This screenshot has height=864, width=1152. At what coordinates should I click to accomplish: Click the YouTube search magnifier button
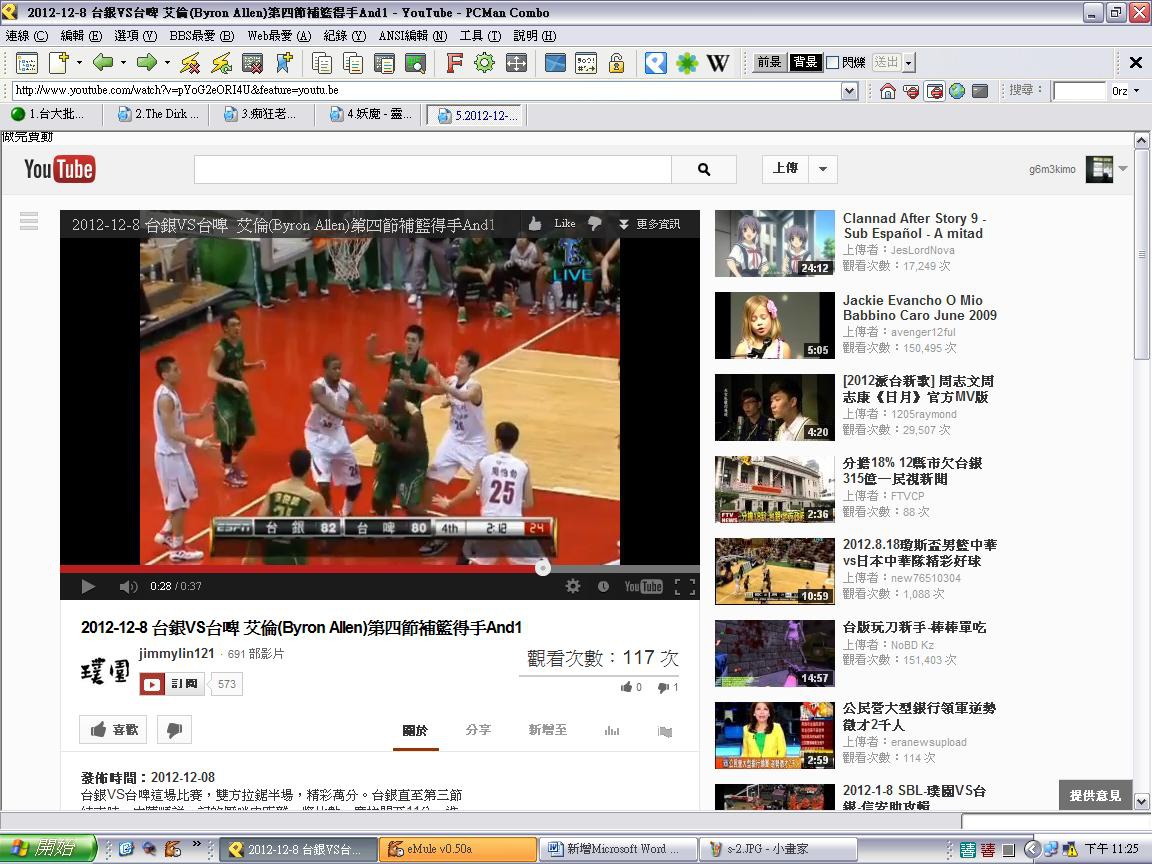click(704, 169)
